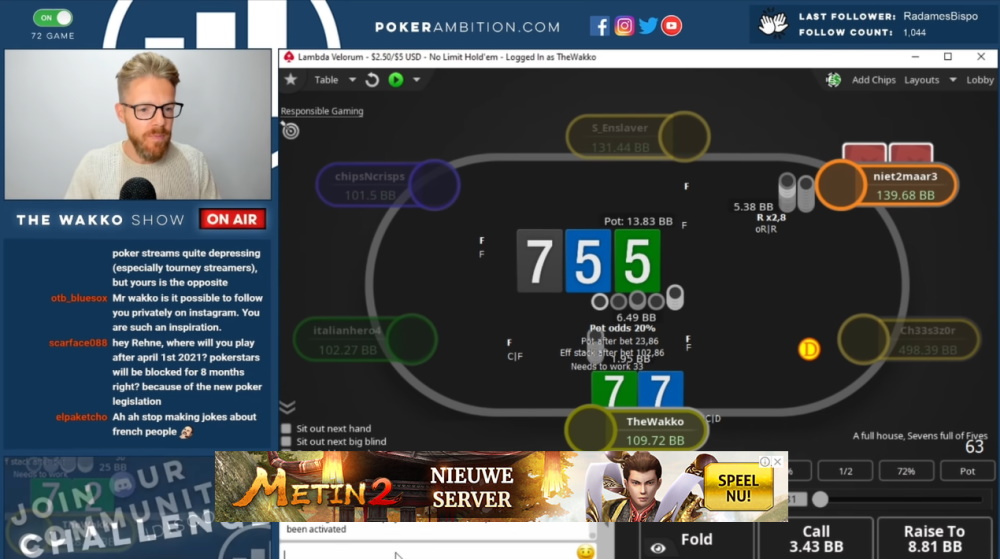Image resolution: width=1000 pixels, height=559 pixels.
Task: Open the Responsible Gaming link
Action: [x=322, y=111]
